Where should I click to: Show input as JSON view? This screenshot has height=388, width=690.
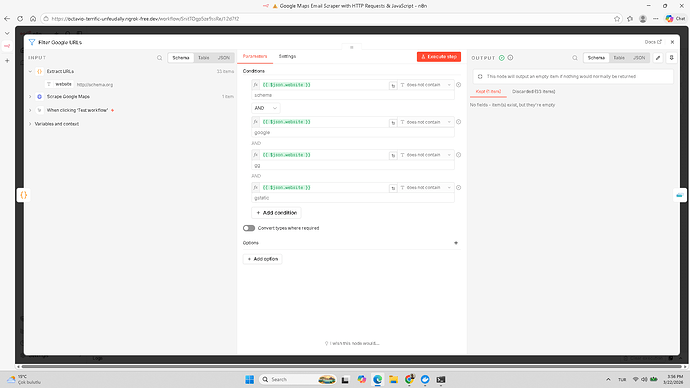(224, 58)
